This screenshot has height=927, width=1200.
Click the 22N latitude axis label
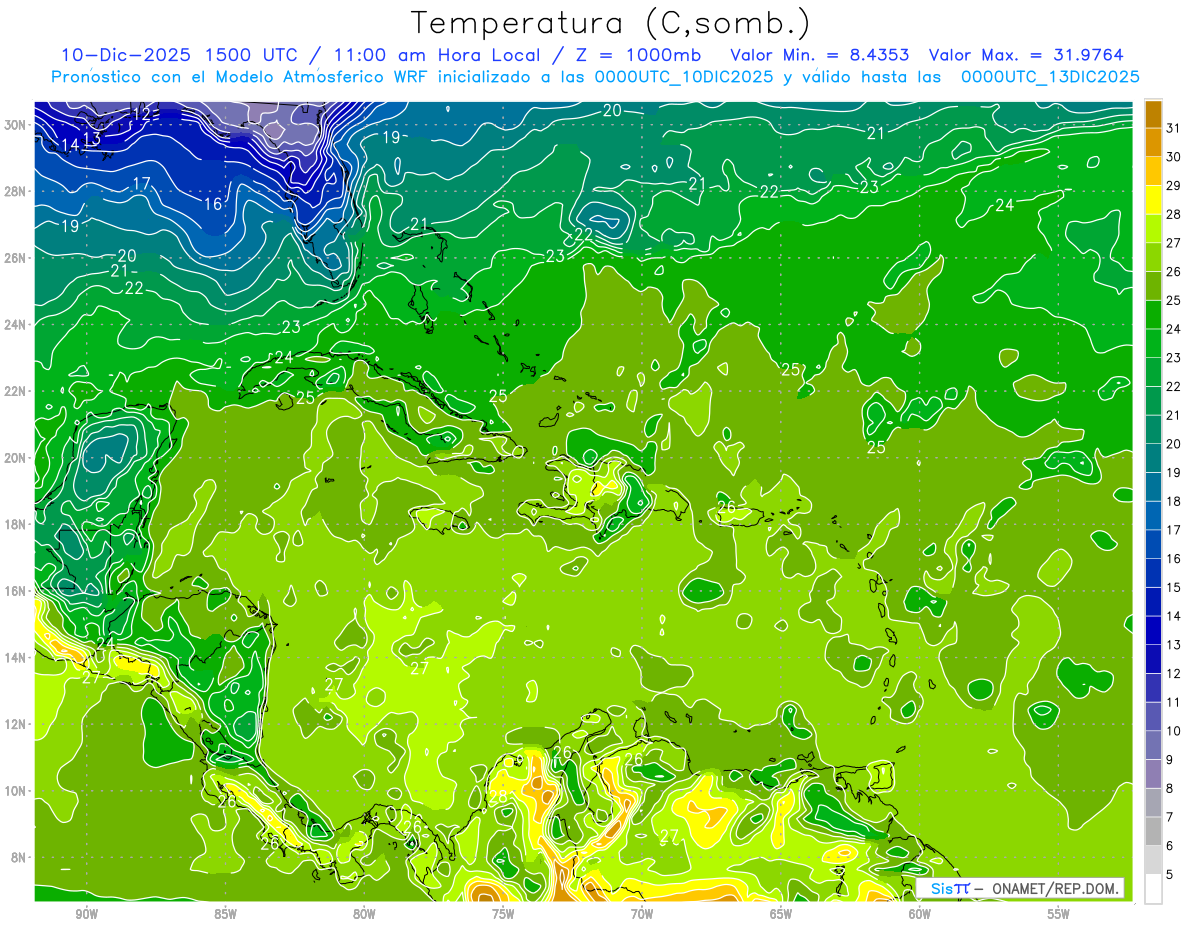pyautogui.click(x=17, y=390)
